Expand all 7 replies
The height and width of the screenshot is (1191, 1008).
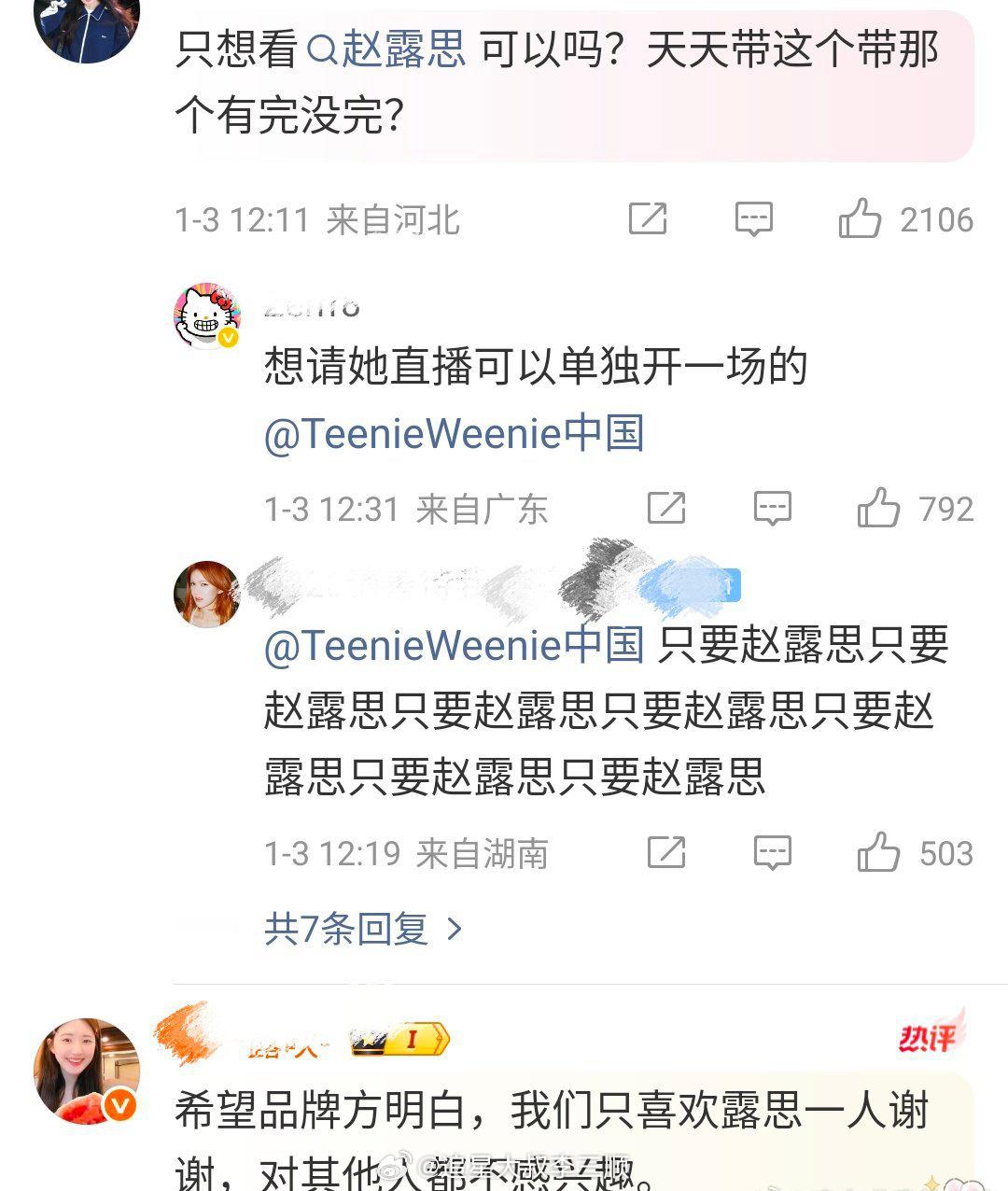[364, 929]
